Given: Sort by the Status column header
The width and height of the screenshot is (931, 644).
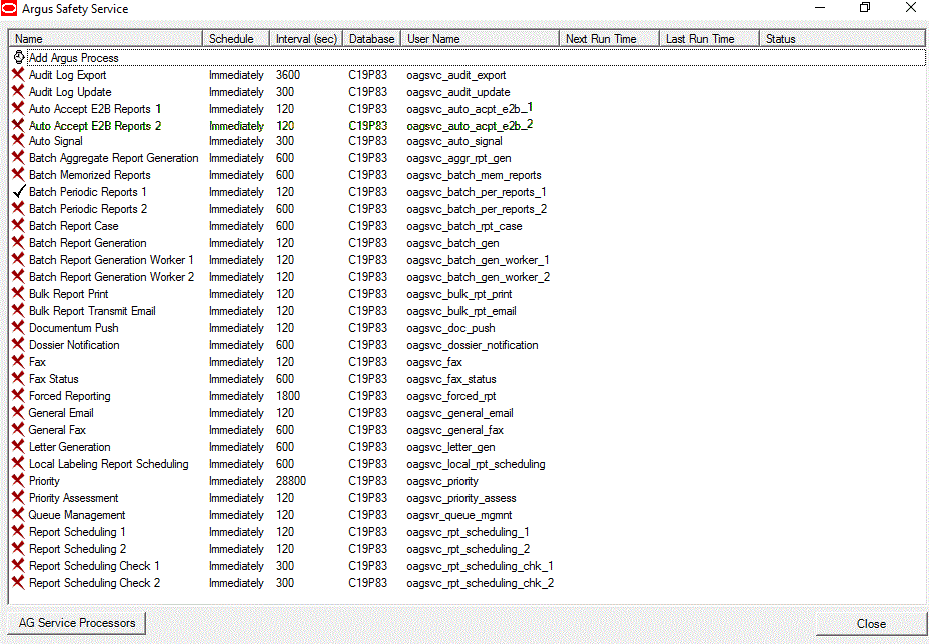Looking at the screenshot, I should pos(842,39).
